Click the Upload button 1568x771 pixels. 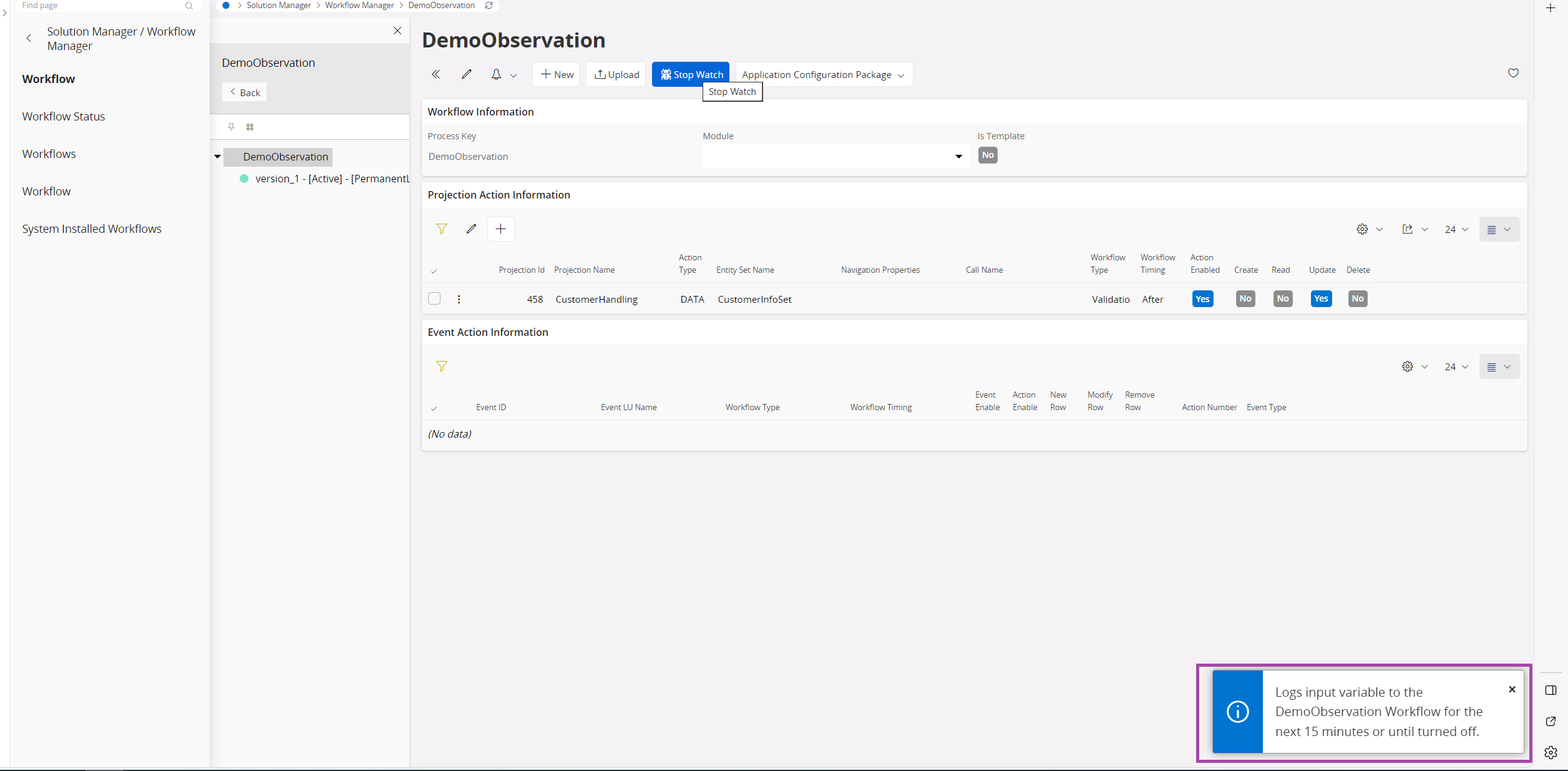(x=616, y=74)
